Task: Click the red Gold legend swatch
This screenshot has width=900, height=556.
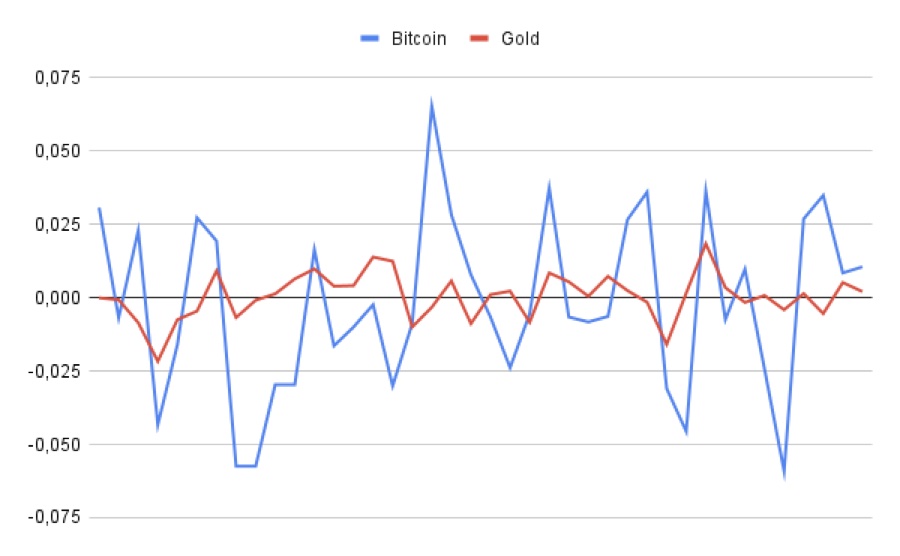Action: click(x=479, y=39)
